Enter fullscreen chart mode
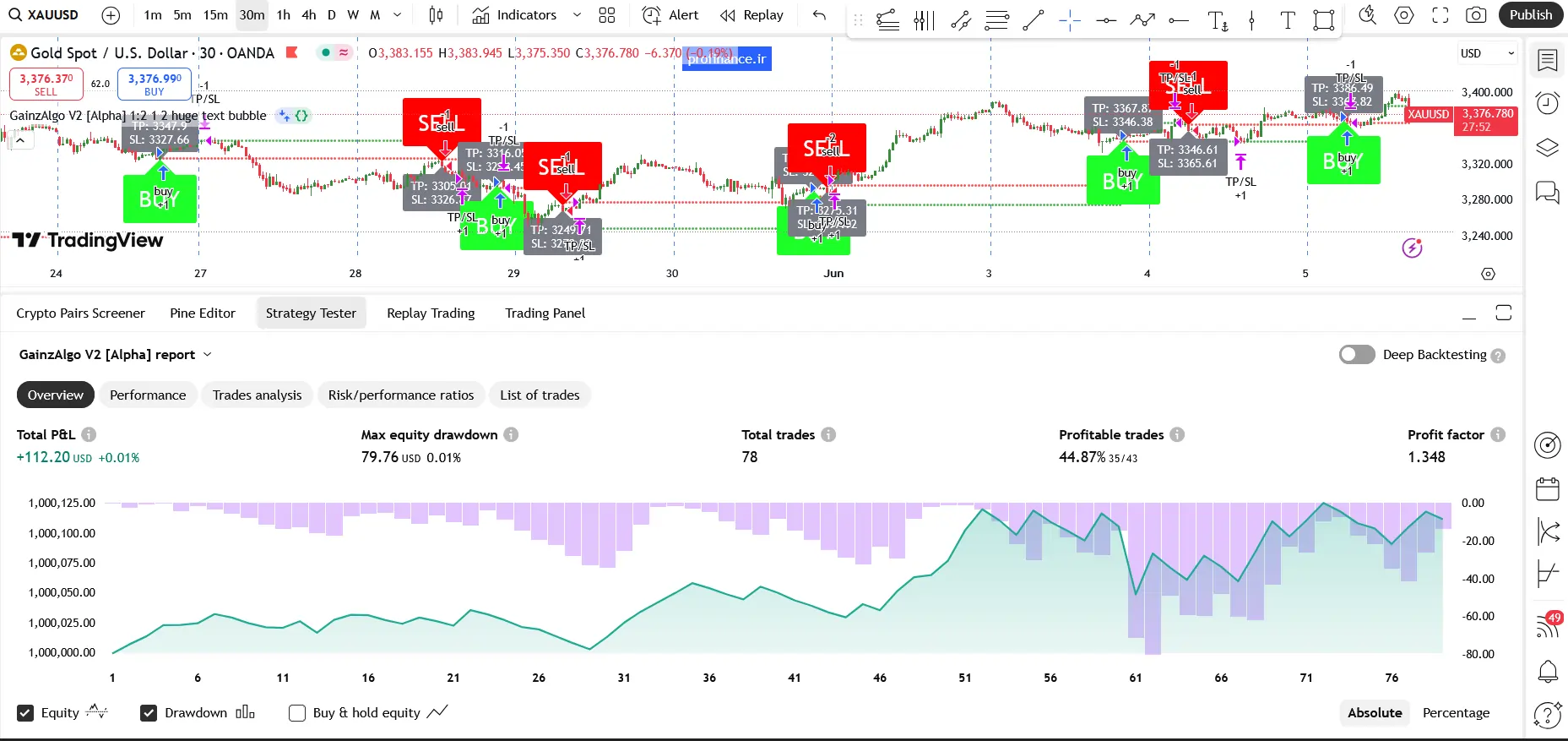 (x=1440, y=15)
